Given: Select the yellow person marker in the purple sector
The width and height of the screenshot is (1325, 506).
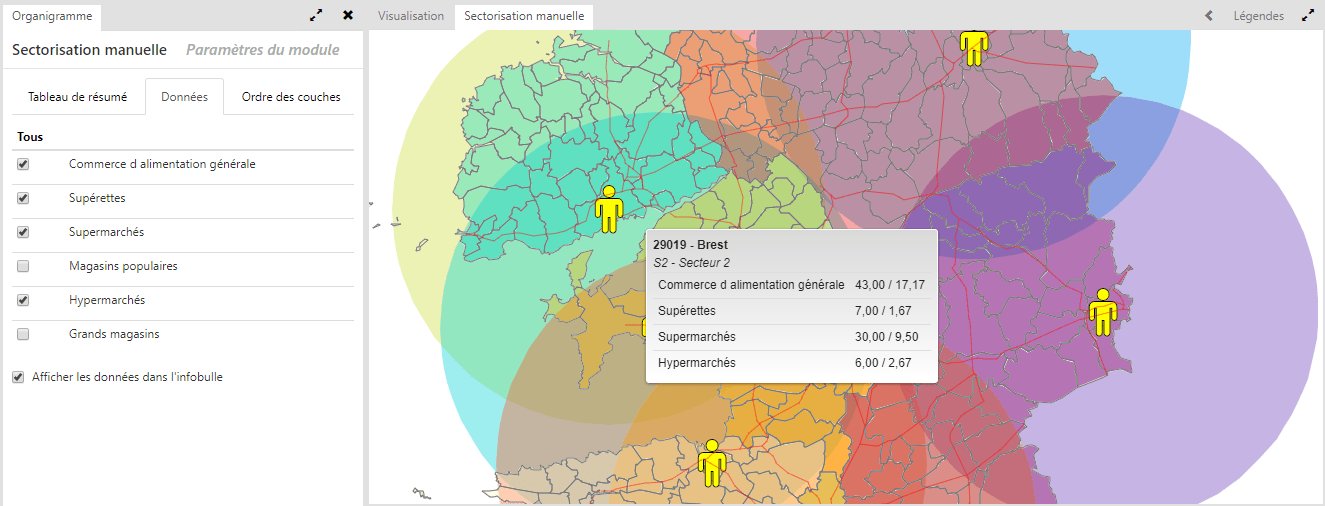Looking at the screenshot, I should (x=1103, y=311).
